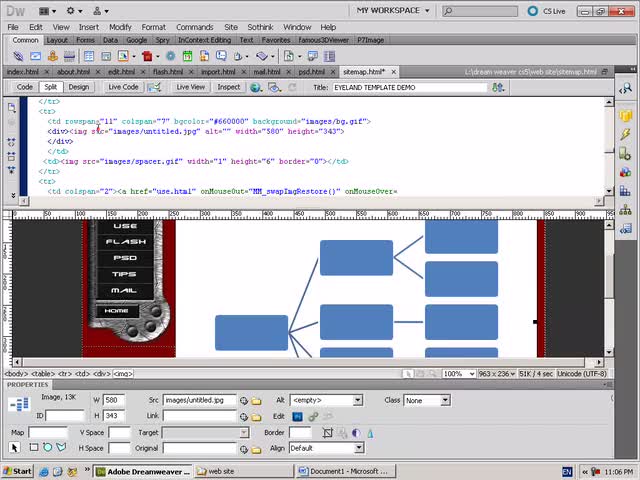
Task: Switch to Design view
Action: (x=78, y=87)
